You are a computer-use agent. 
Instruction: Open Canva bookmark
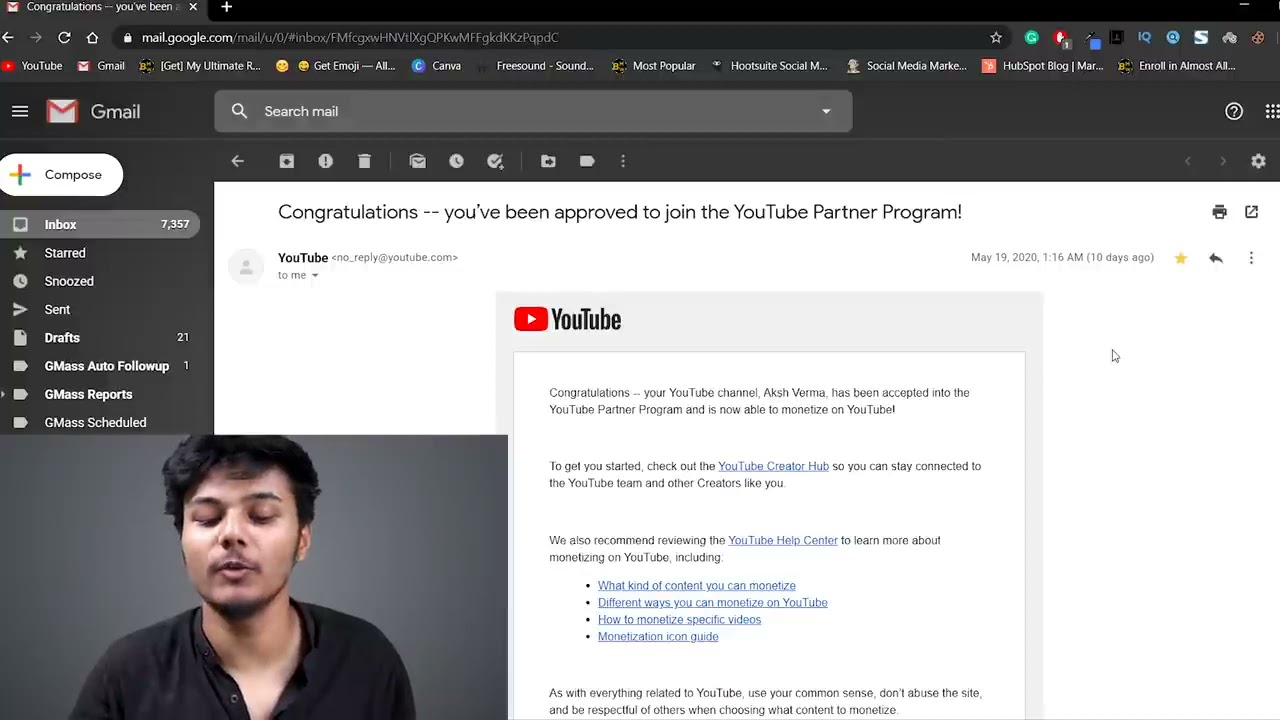coord(436,66)
